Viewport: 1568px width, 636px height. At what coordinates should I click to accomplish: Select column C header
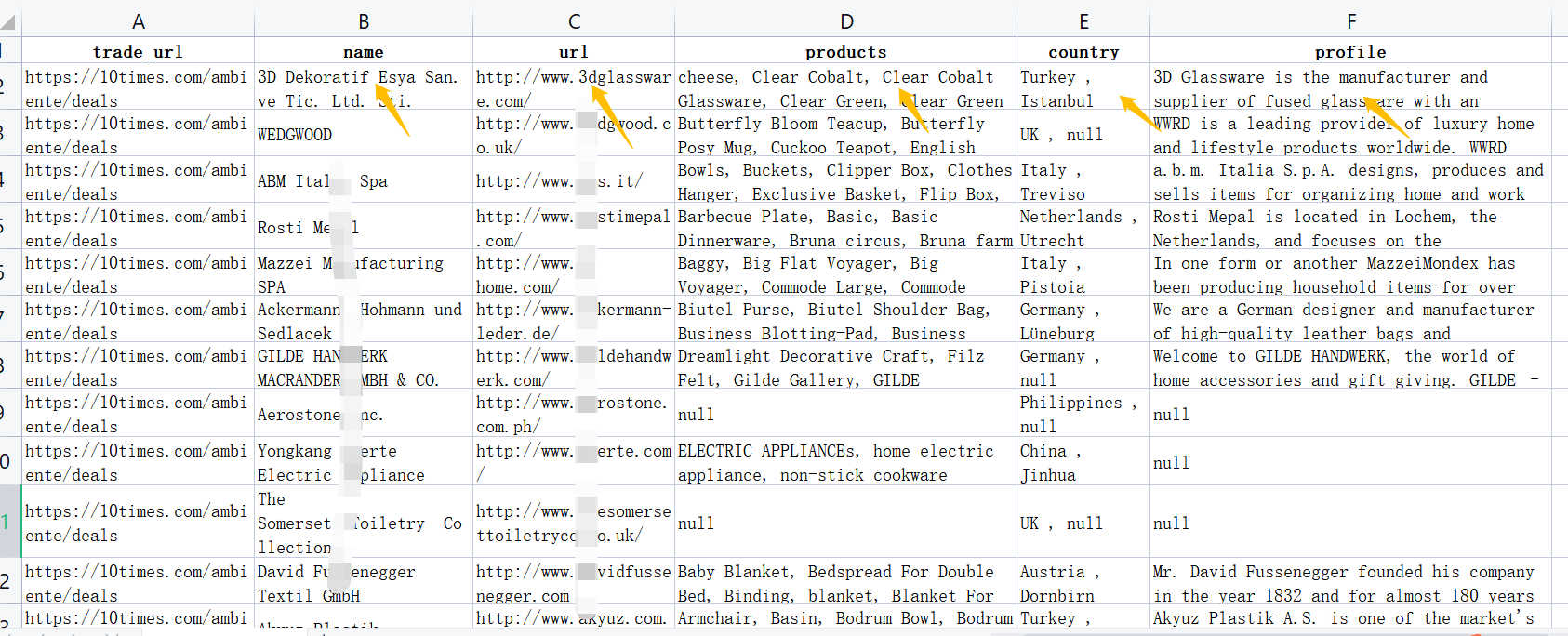tap(574, 21)
